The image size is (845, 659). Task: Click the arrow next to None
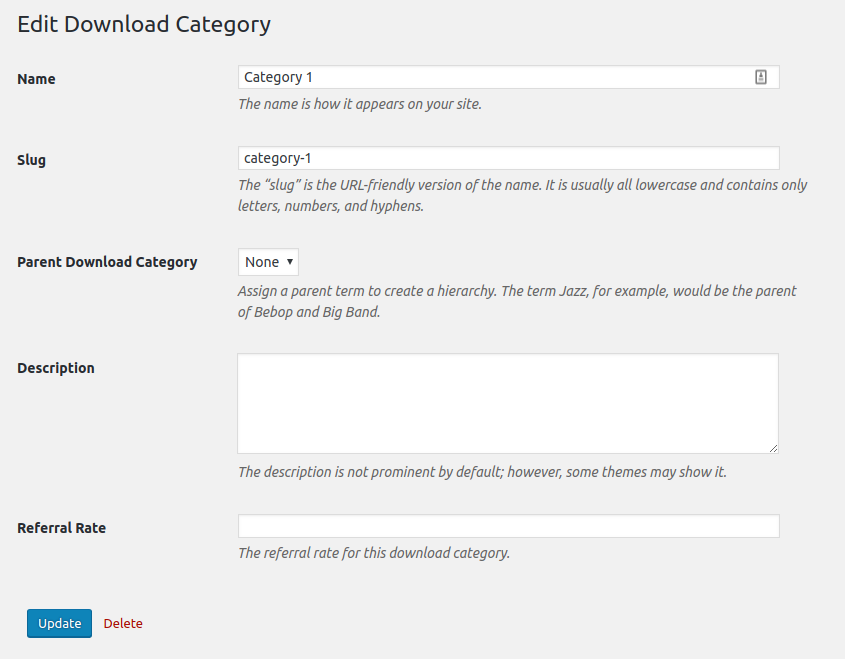[289, 261]
